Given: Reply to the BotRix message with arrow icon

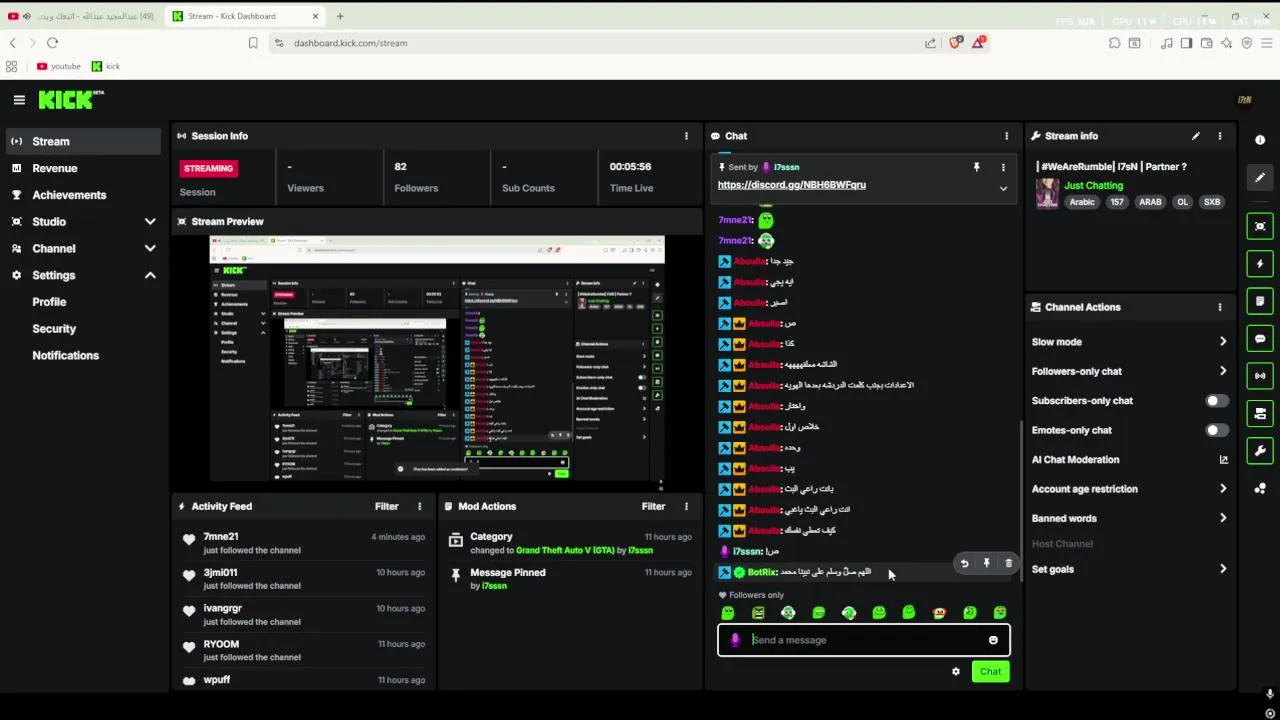Looking at the screenshot, I should [x=964, y=564].
